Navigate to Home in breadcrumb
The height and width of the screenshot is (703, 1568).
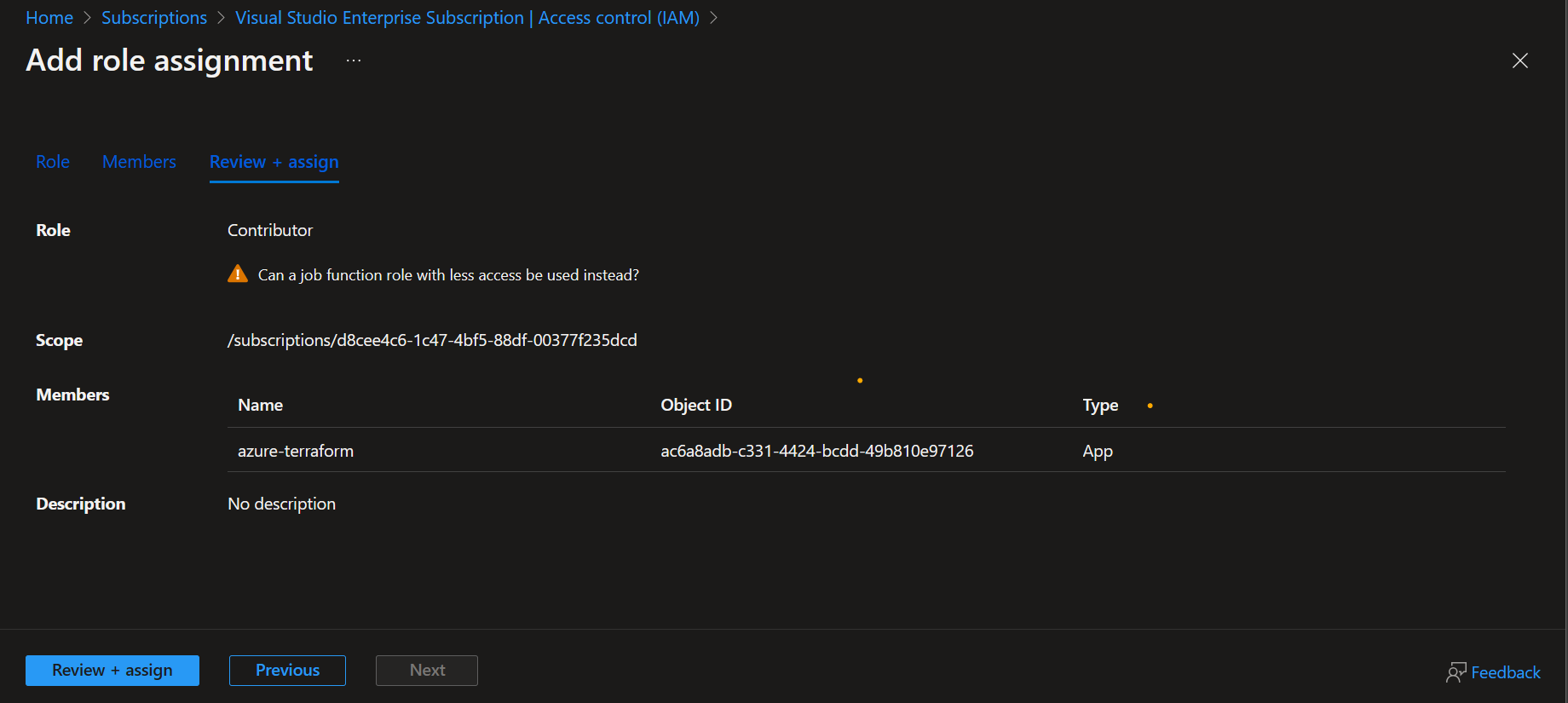(49, 18)
